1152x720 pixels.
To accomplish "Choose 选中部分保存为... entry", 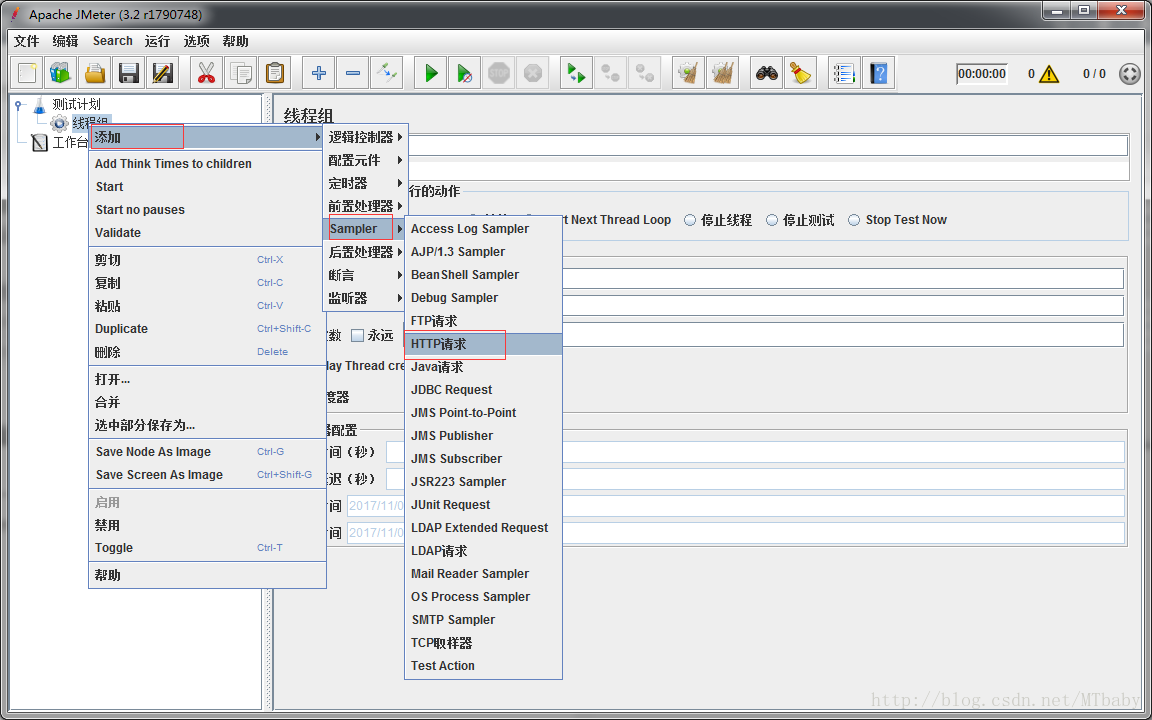I will pyautogui.click(x=206, y=425).
